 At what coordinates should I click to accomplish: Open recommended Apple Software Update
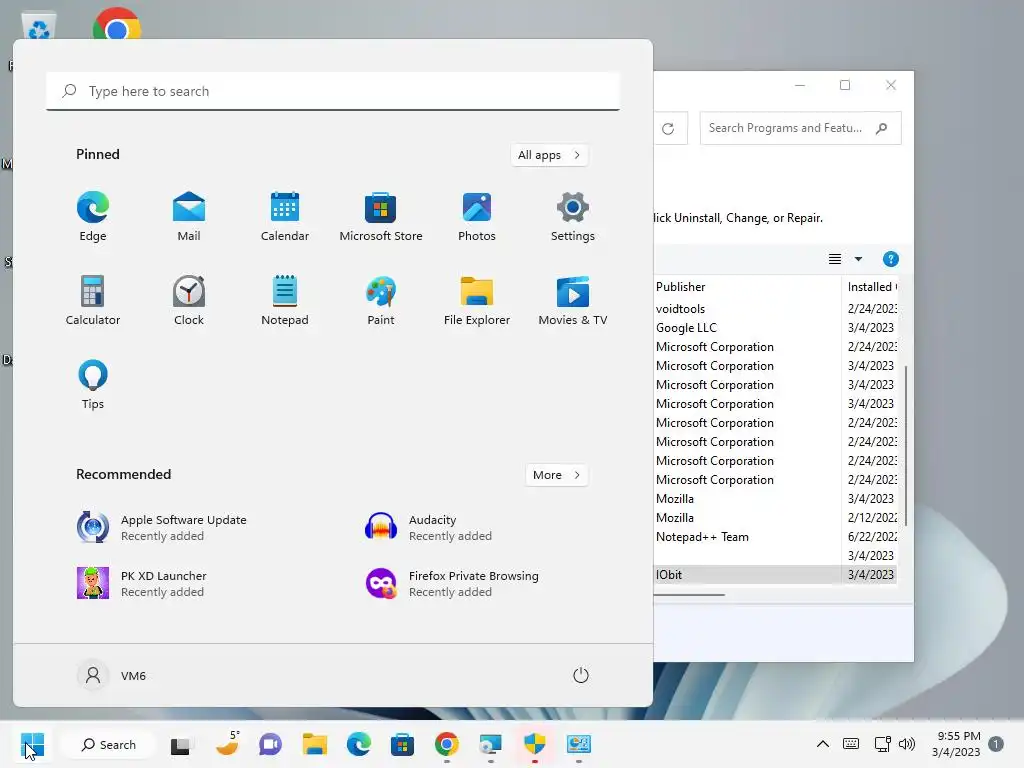tap(162, 528)
